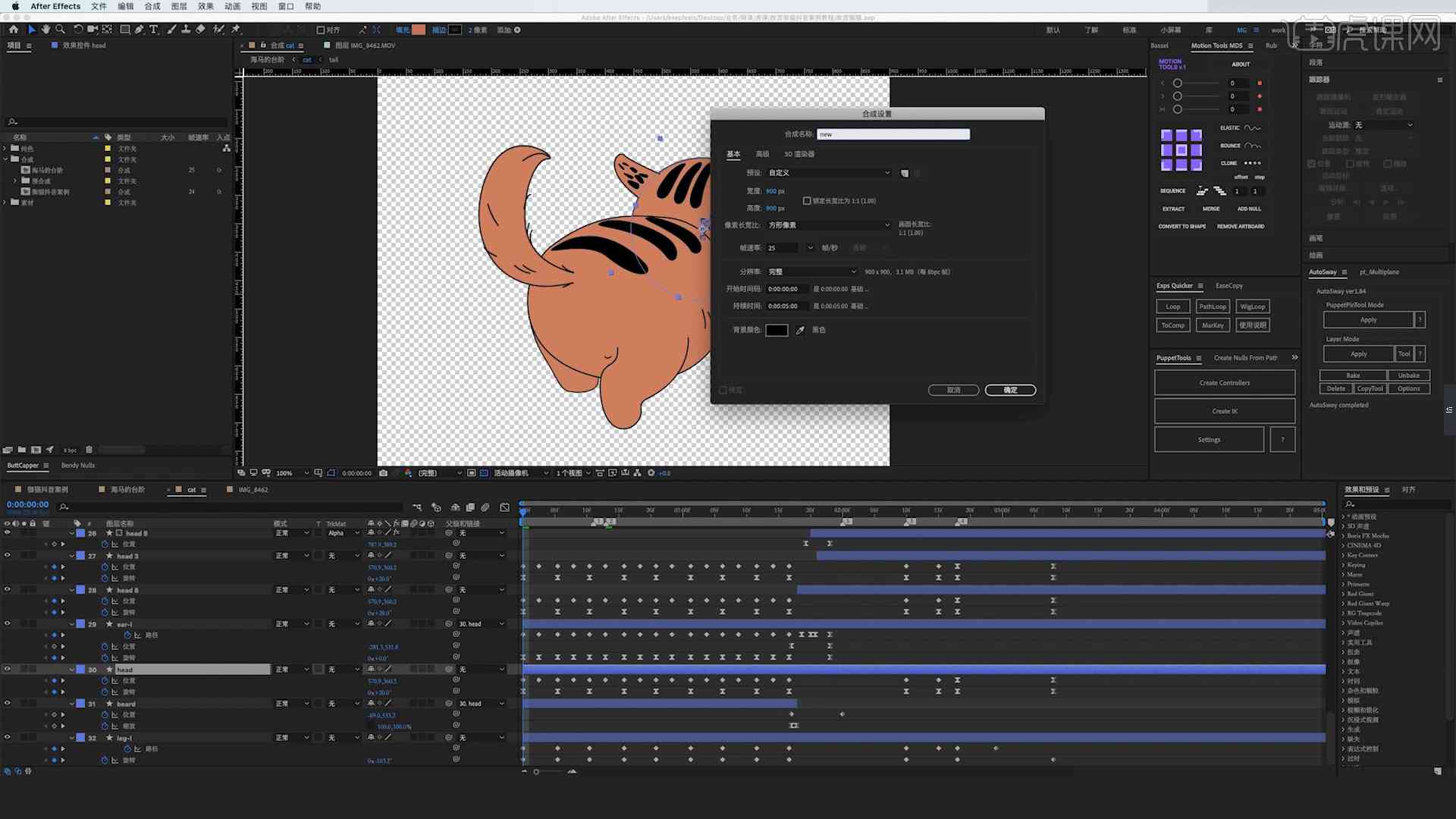
Task: Open the resolution dropdown in the dialog
Action: (x=812, y=271)
